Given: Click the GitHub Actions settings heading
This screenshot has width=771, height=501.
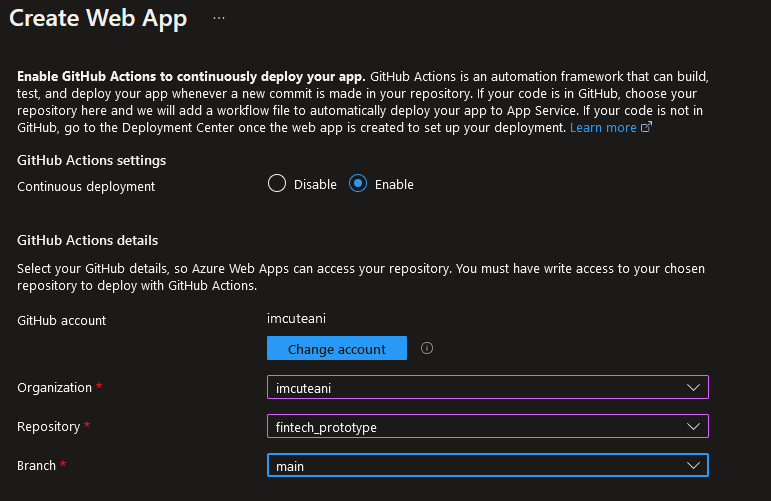Looking at the screenshot, I should tap(91, 160).
